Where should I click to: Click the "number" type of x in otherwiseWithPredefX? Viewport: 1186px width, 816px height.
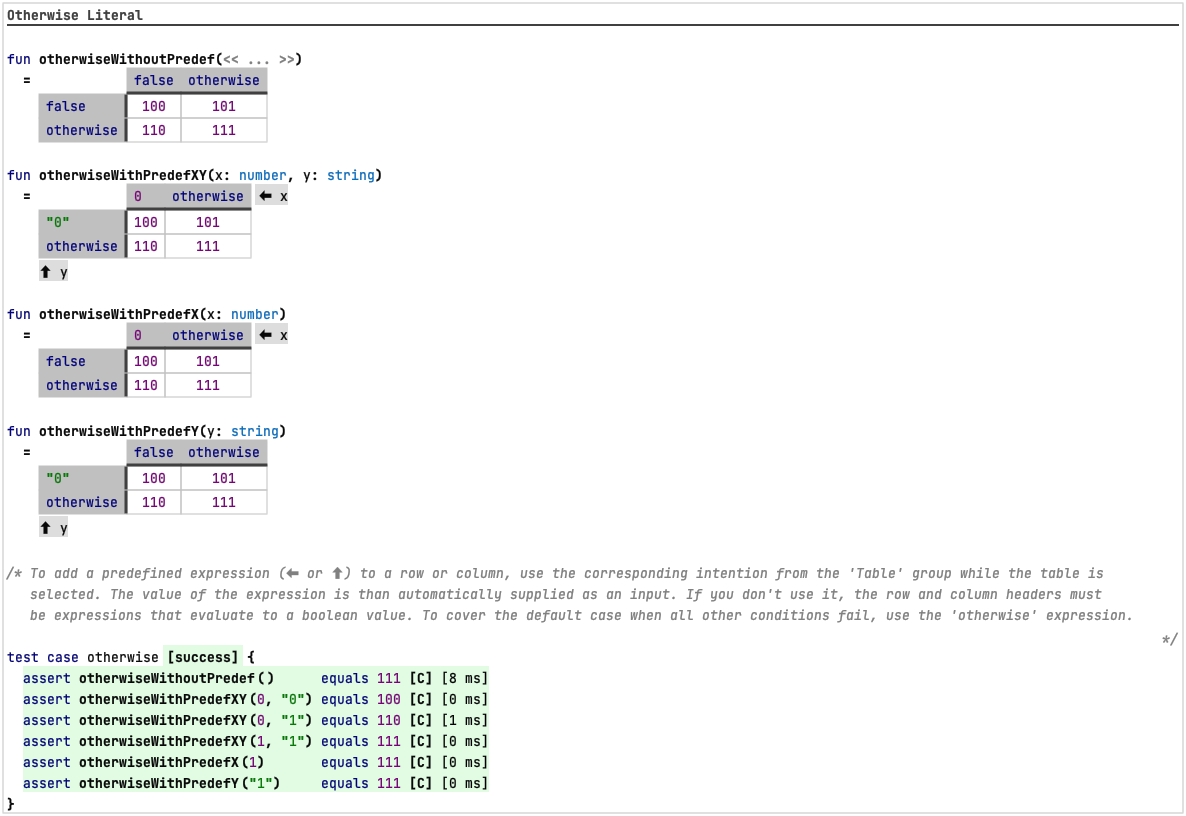point(255,315)
